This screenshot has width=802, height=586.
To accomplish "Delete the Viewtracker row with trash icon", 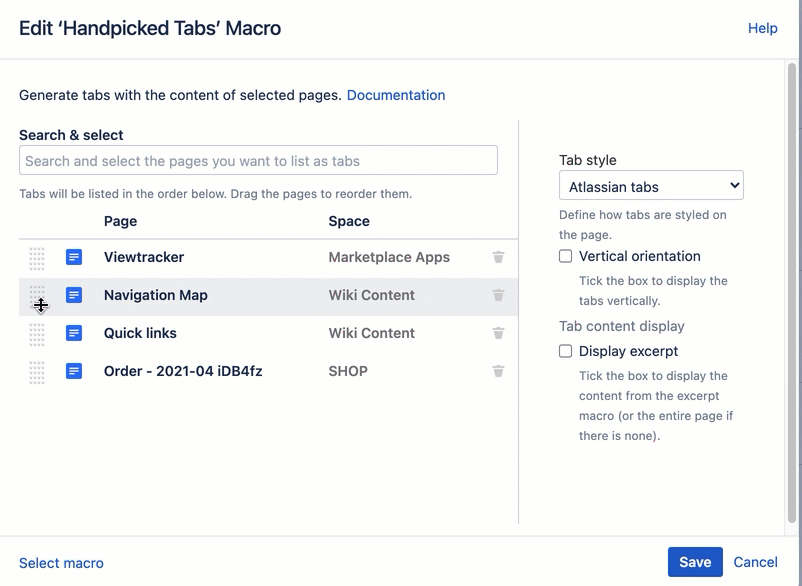I will (x=498, y=257).
